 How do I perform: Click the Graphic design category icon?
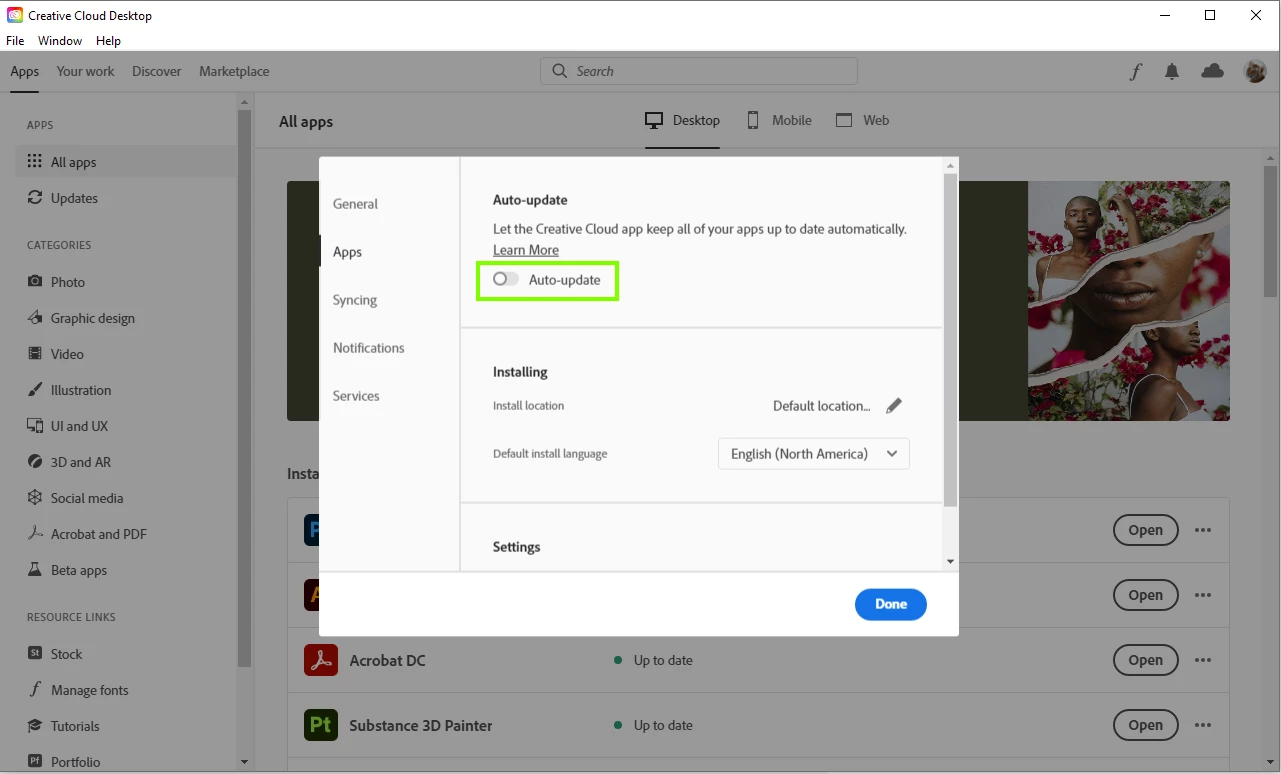[x=35, y=318]
